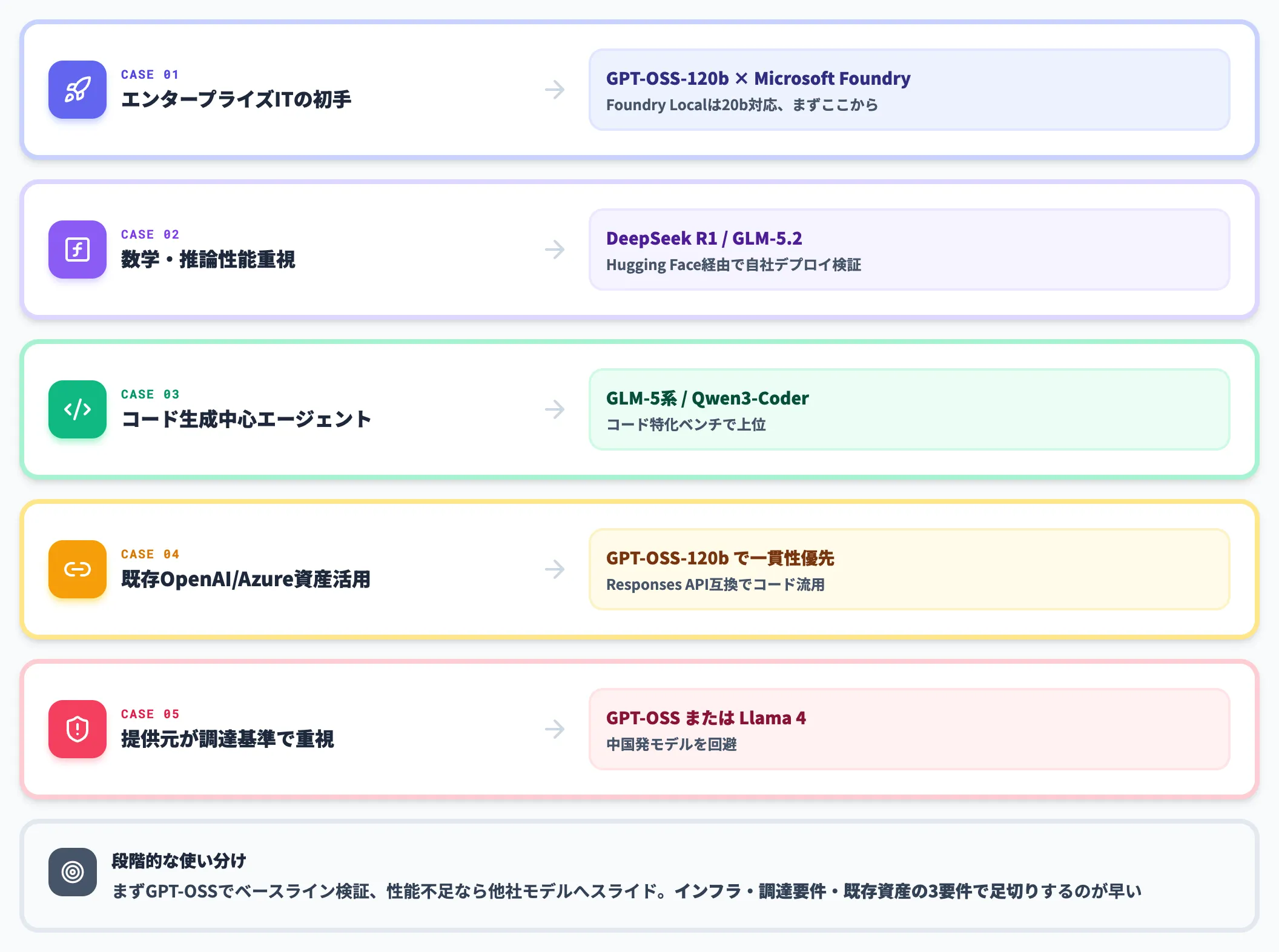Click the function icon for CASE 02
The height and width of the screenshot is (952, 1279).
click(x=78, y=250)
